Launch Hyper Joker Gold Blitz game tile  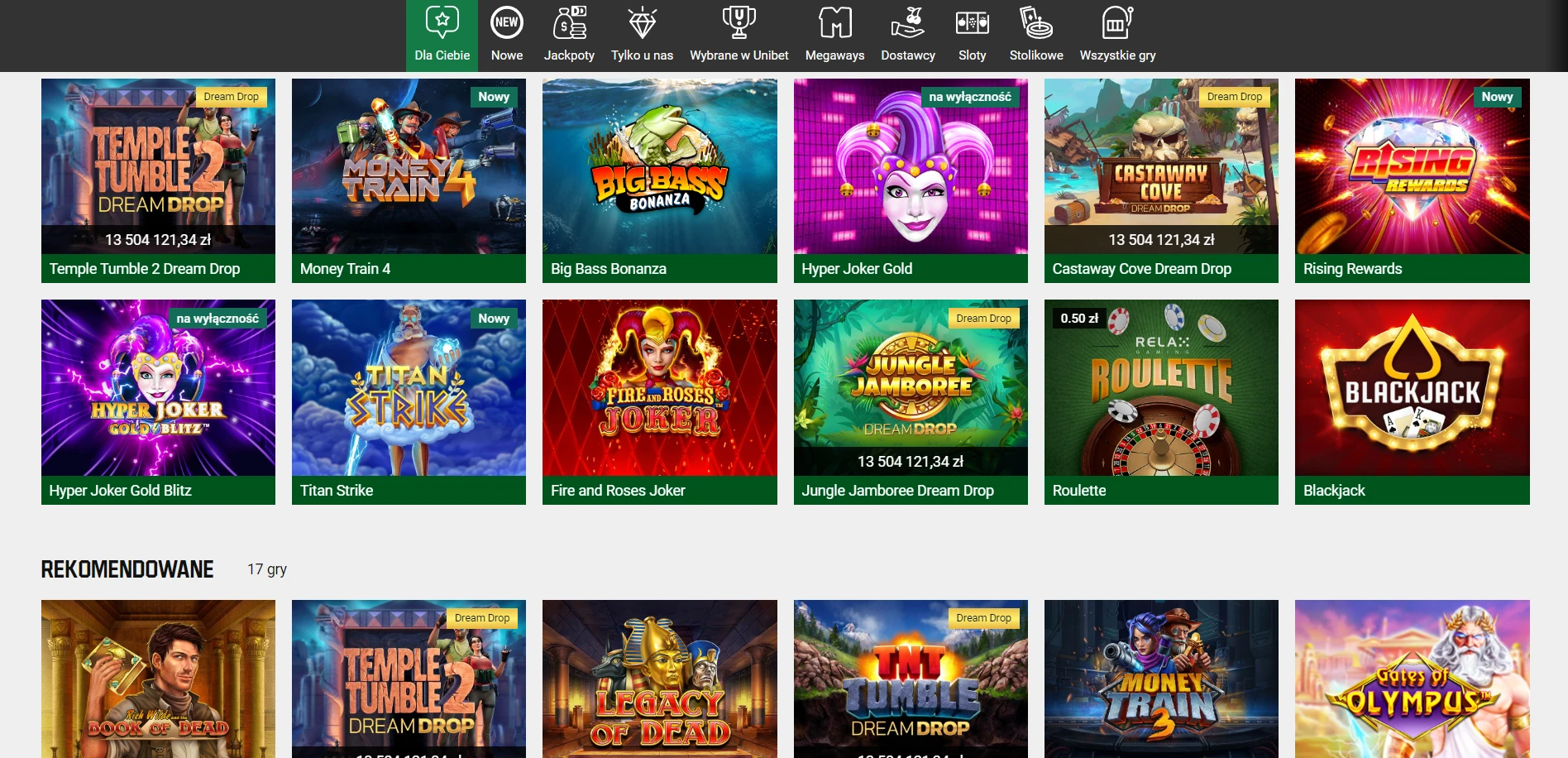click(x=158, y=402)
